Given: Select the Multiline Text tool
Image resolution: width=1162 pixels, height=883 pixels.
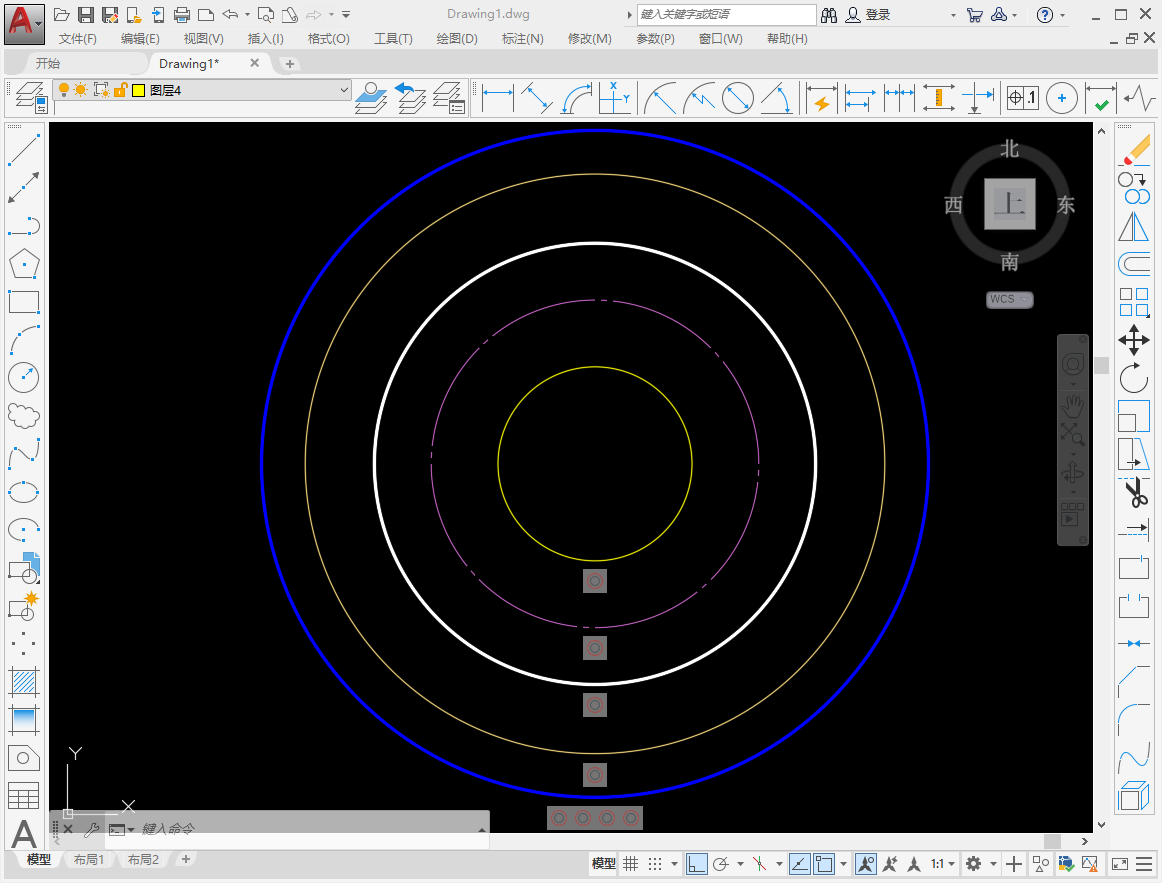Looking at the screenshot, I should pyautogui.click(x=23, y=834).
